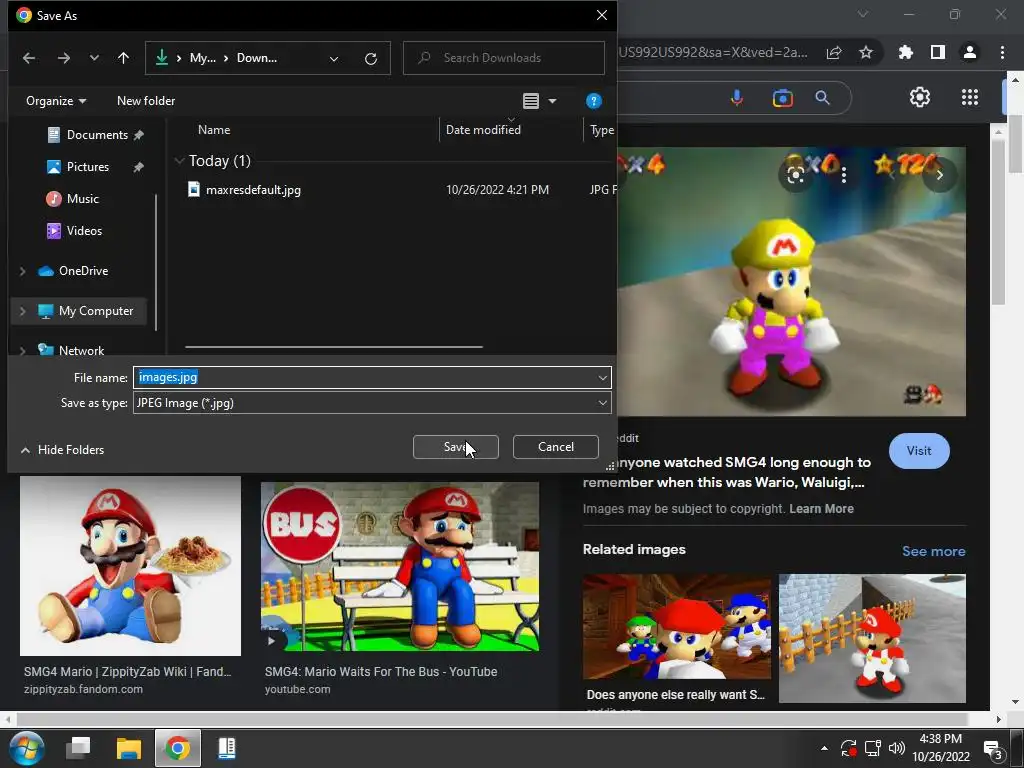Search by voice microphone icon
The height and width of the screenshot is (768, 1024).
tap(737, 98)
